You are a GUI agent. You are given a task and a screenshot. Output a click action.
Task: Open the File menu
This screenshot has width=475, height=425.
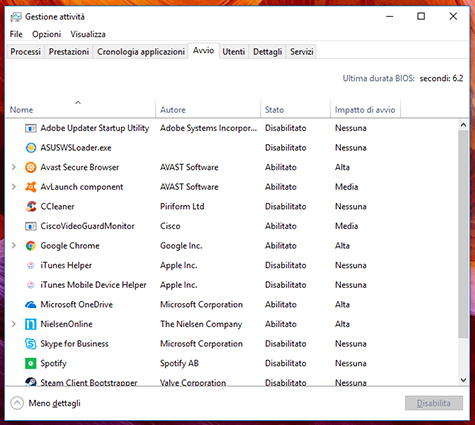point(16,34)
